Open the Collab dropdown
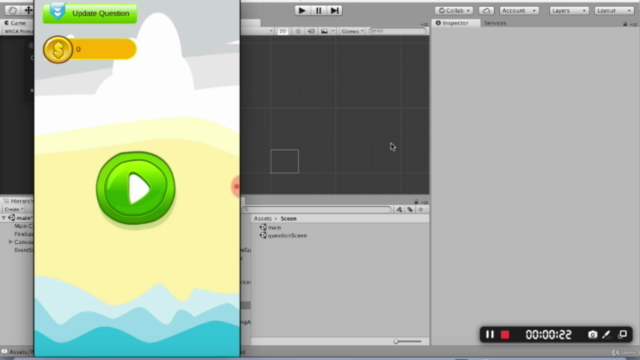Screen dimensions: 640x360 pyautogui.click(x=454, y=11)
